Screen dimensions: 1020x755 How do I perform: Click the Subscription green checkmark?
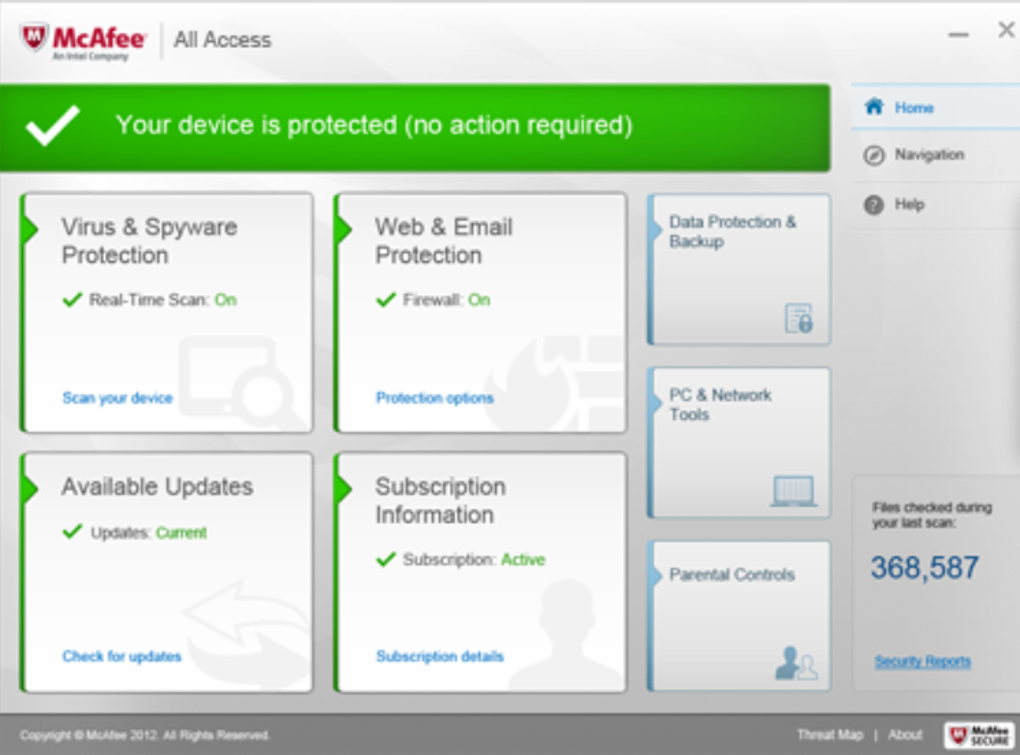(386, 559)
